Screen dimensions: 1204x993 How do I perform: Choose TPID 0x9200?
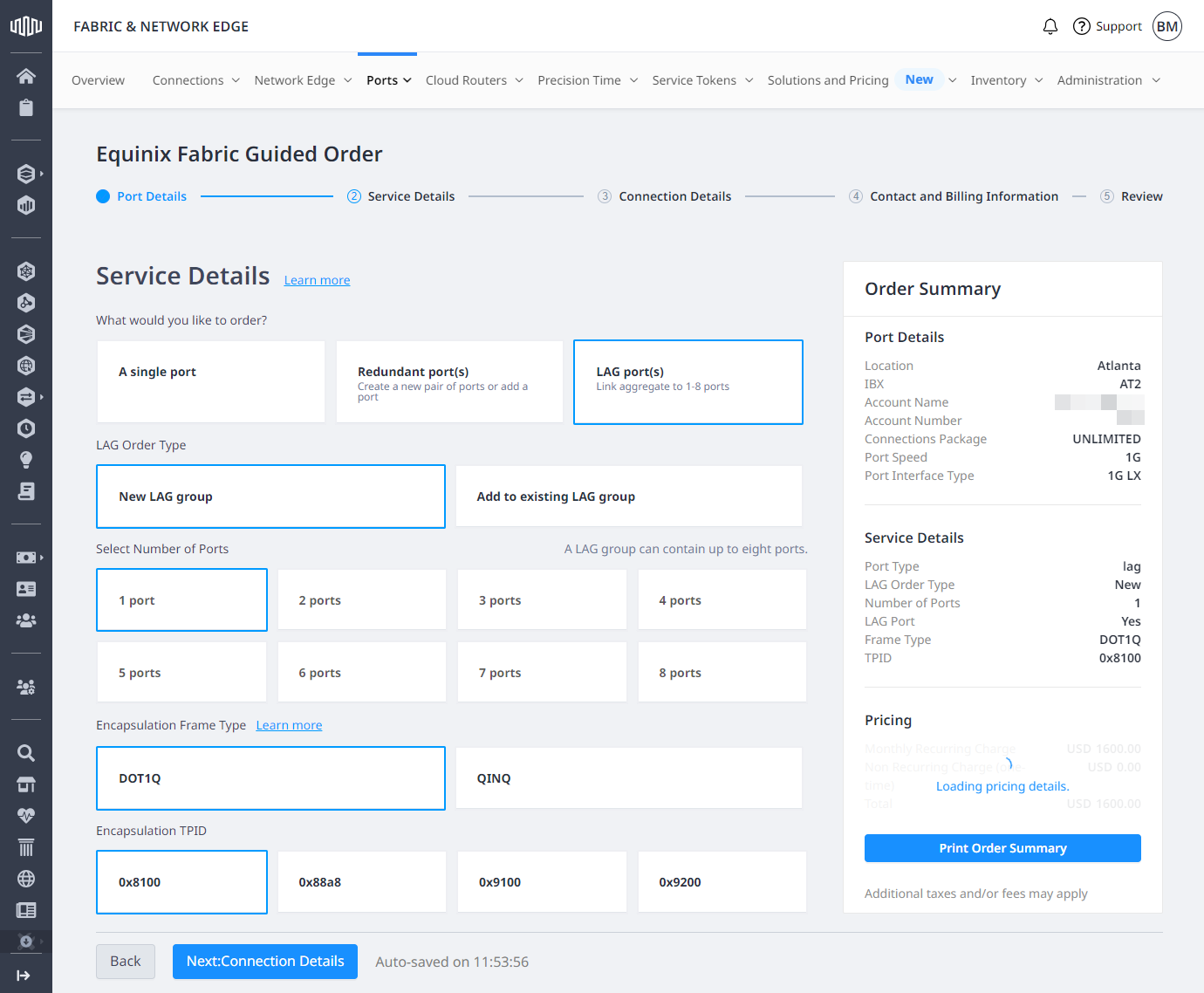coord(722,882)
